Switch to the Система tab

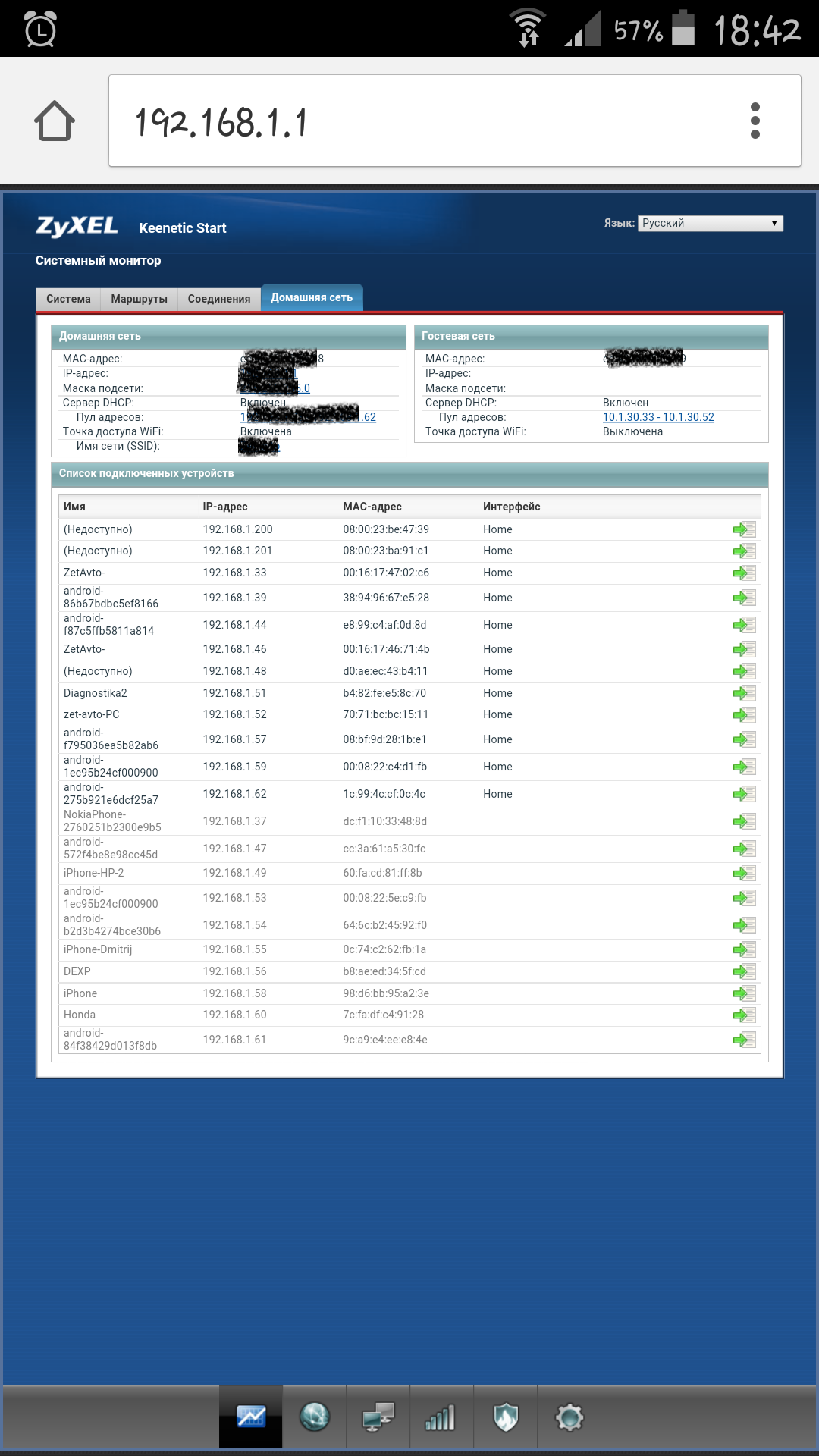68,299
